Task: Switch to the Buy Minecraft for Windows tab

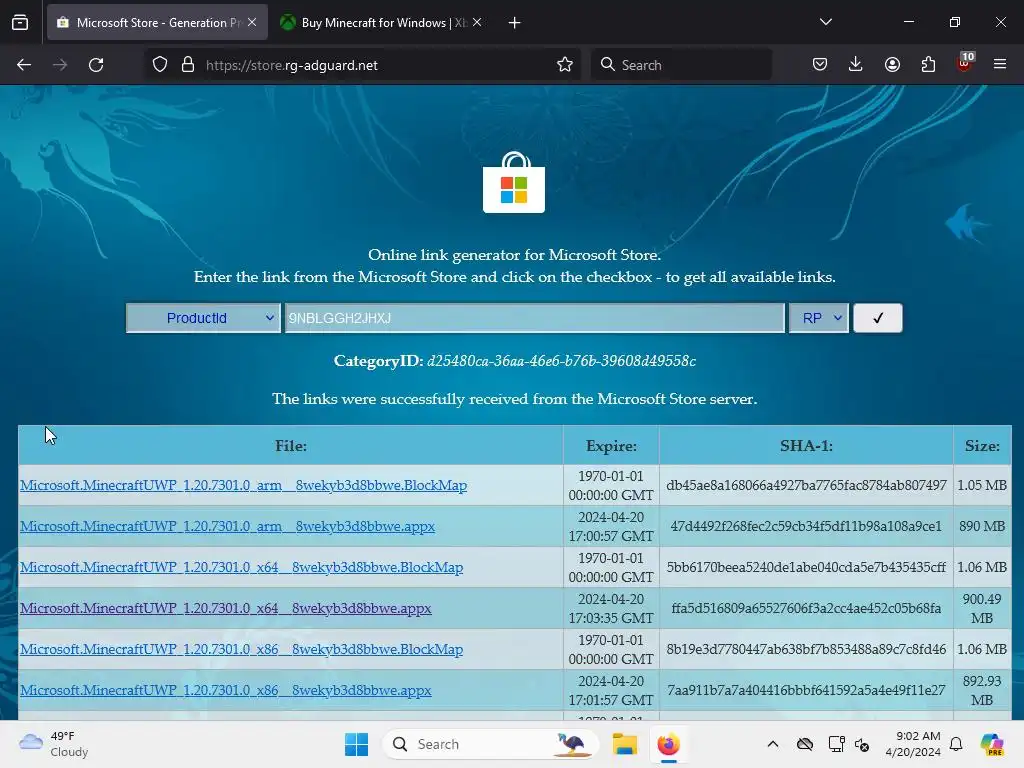Action: click(382, 22)
